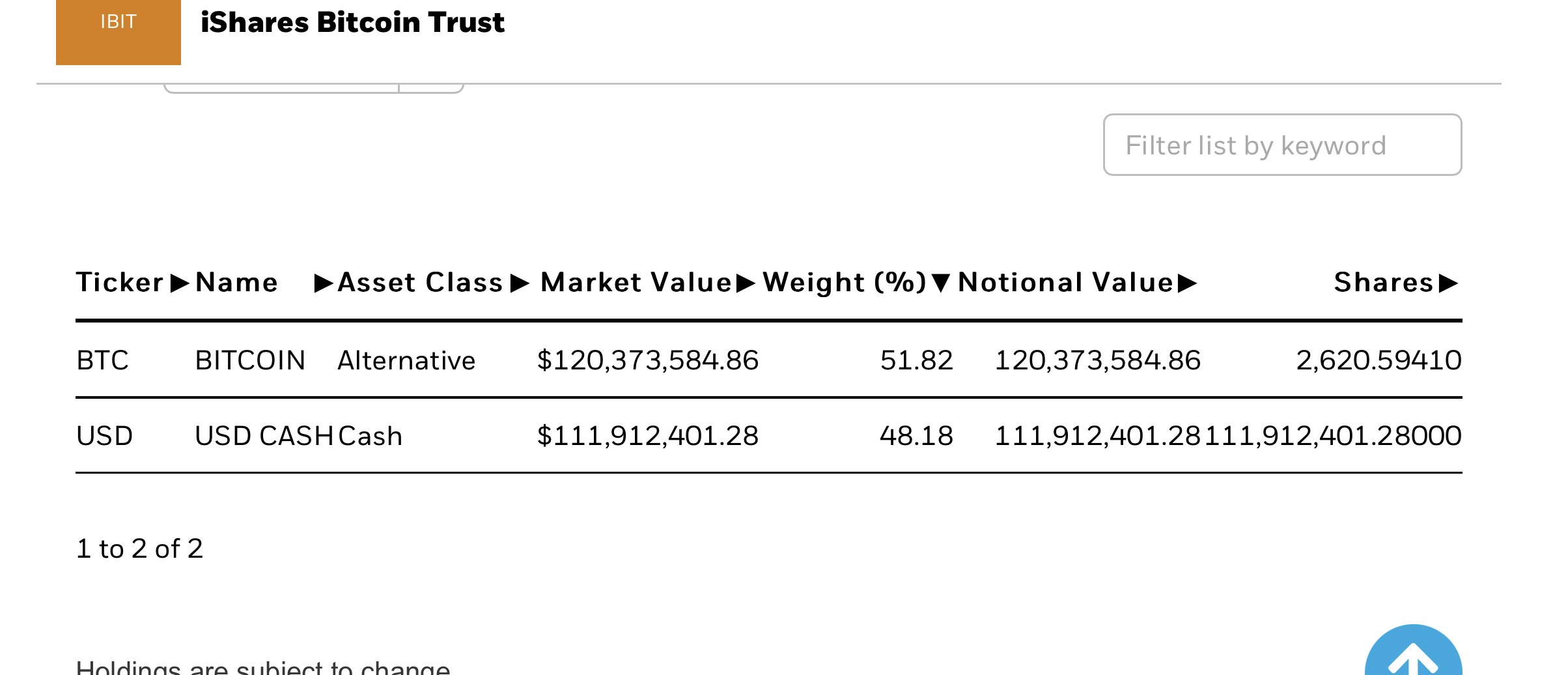Toggle the Weight (%) descending sort arrow
This screenshot has width=1568, height=675.
click(940, 283)
